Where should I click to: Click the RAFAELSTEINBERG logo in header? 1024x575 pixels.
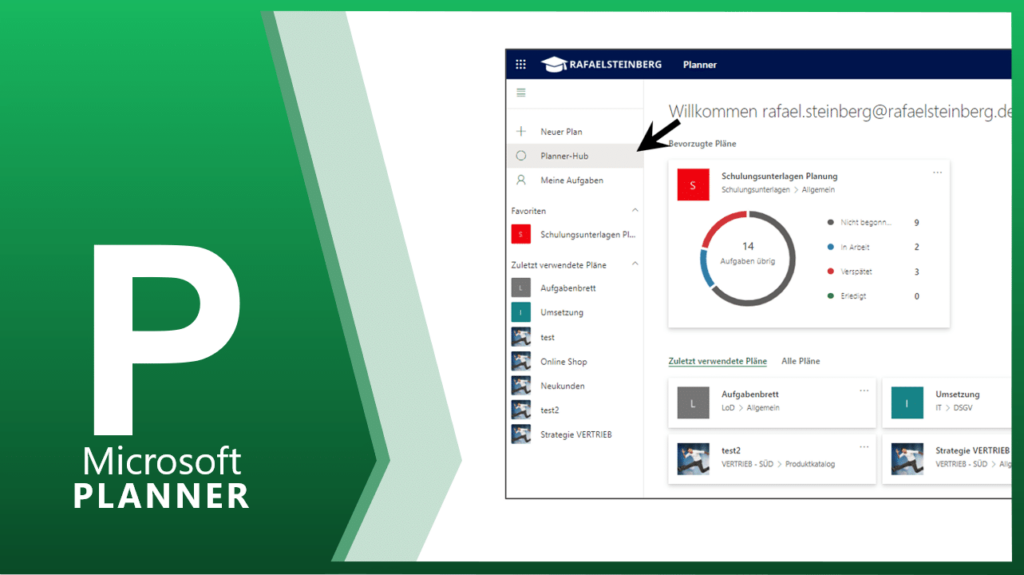pyautogui.click(x=601, y=65)
